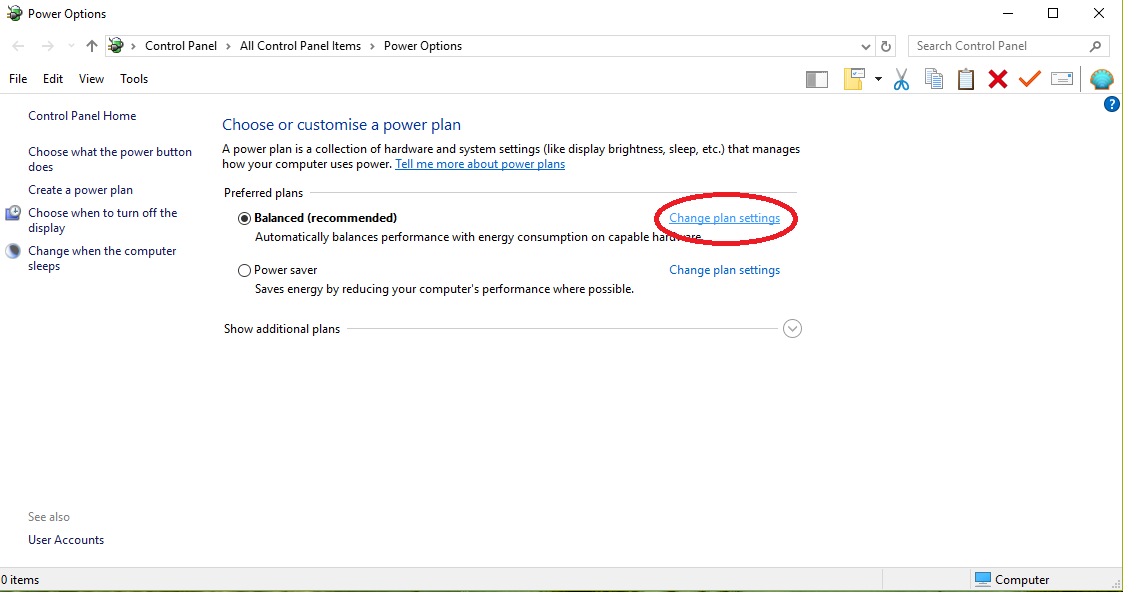The image size is (1123, 592).
Task: Open the File menu
Action: 18,79
